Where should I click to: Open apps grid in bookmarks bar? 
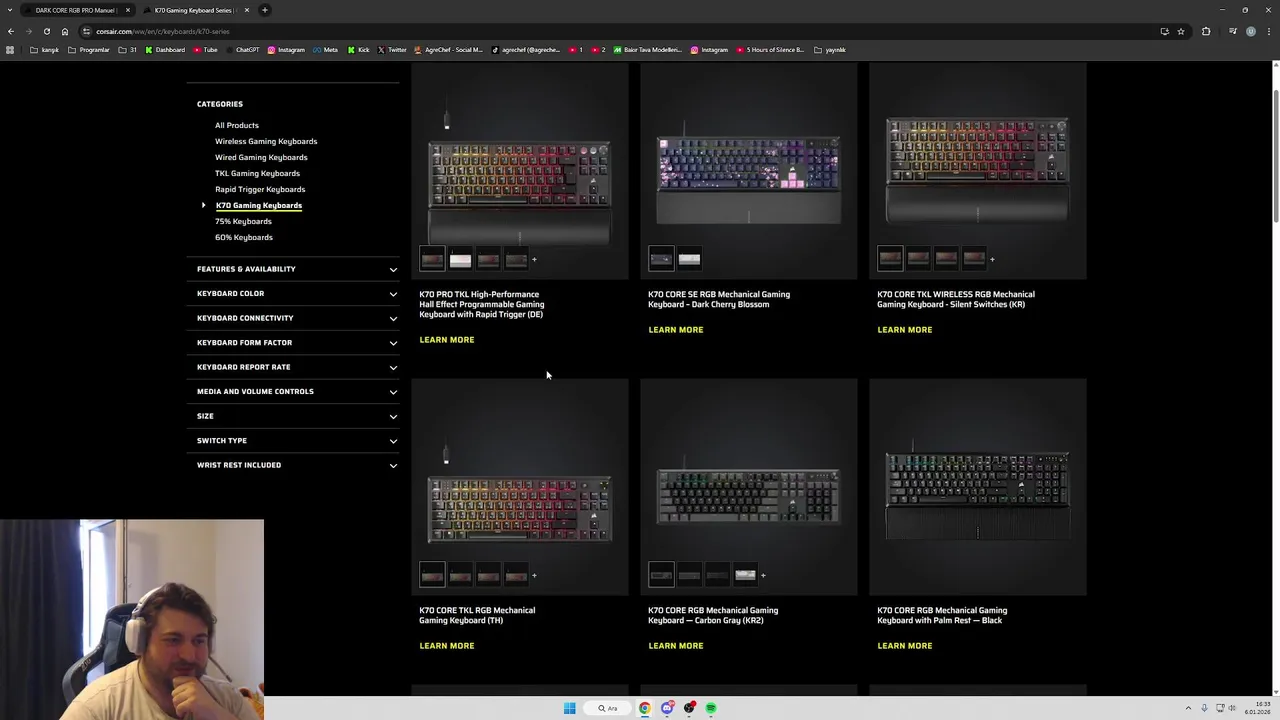pos(10,50)
